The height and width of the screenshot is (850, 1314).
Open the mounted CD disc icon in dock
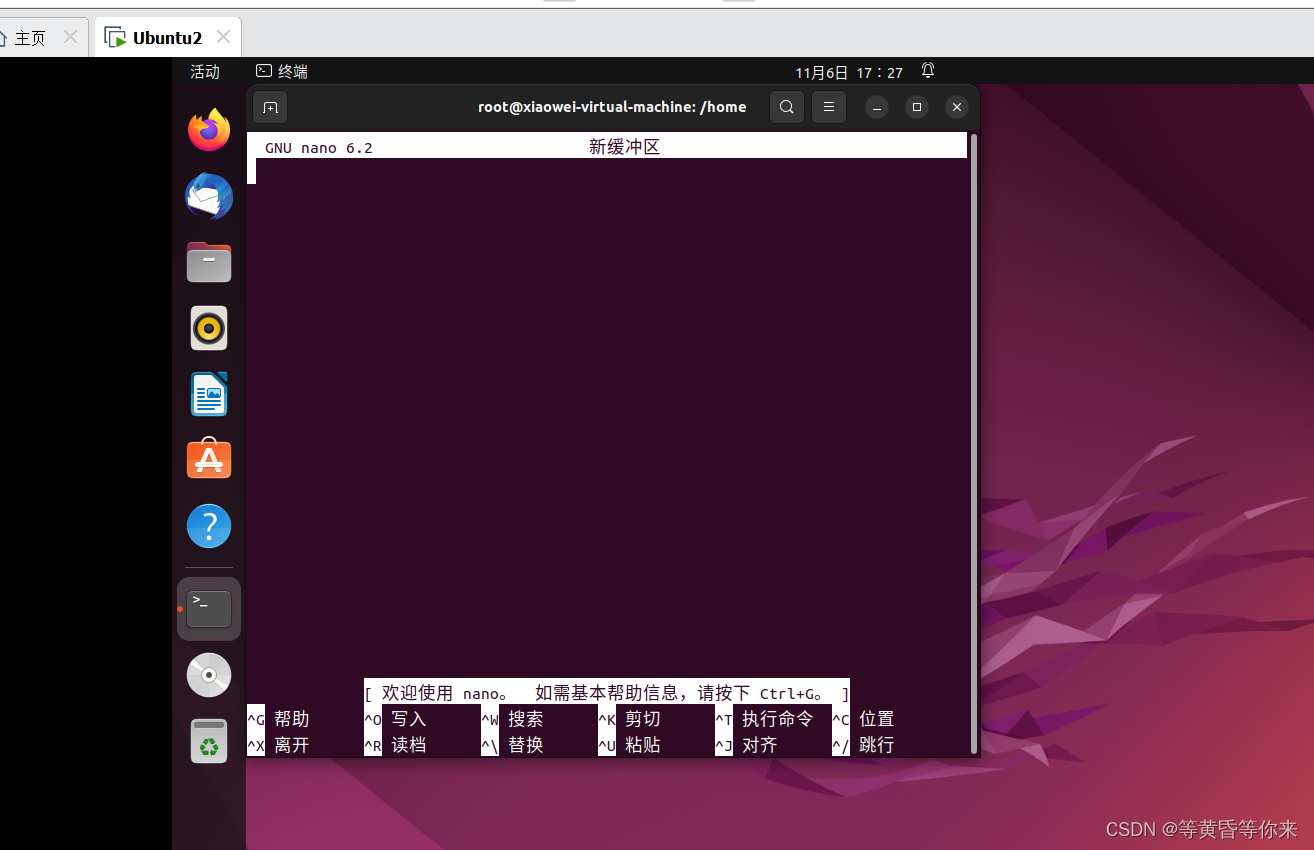208,674
